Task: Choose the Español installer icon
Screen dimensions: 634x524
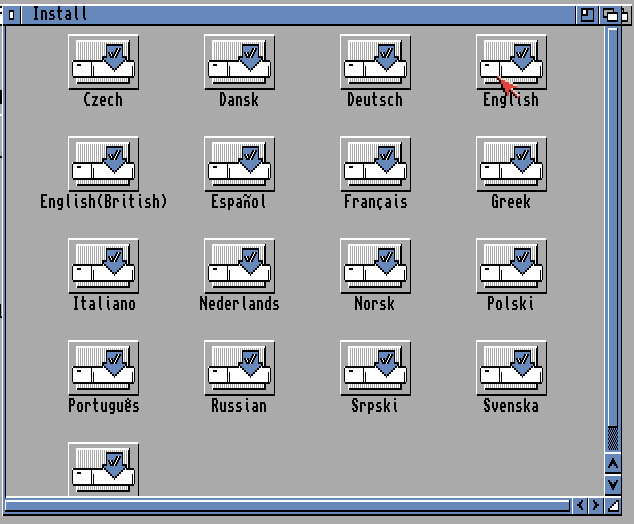Action: tap(239, 164)
